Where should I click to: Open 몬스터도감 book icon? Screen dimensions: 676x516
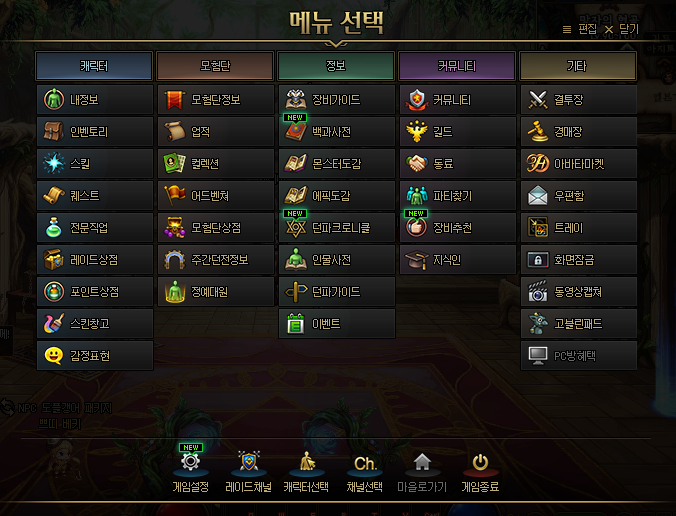pyautogui.click(x=296, y=163)
